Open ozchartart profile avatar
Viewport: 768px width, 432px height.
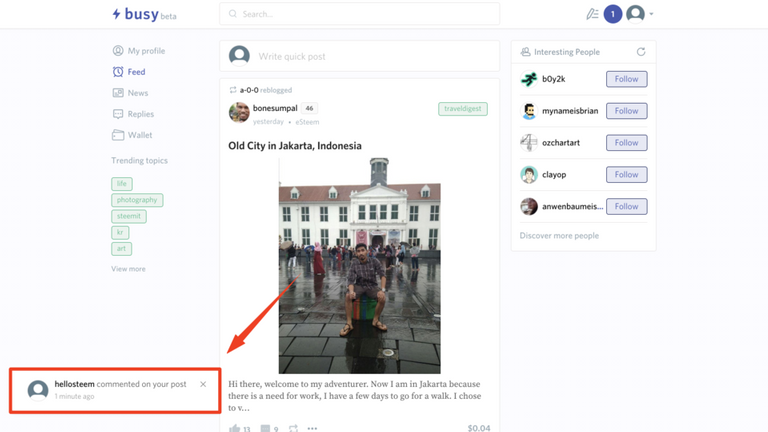tap(529, 143)
